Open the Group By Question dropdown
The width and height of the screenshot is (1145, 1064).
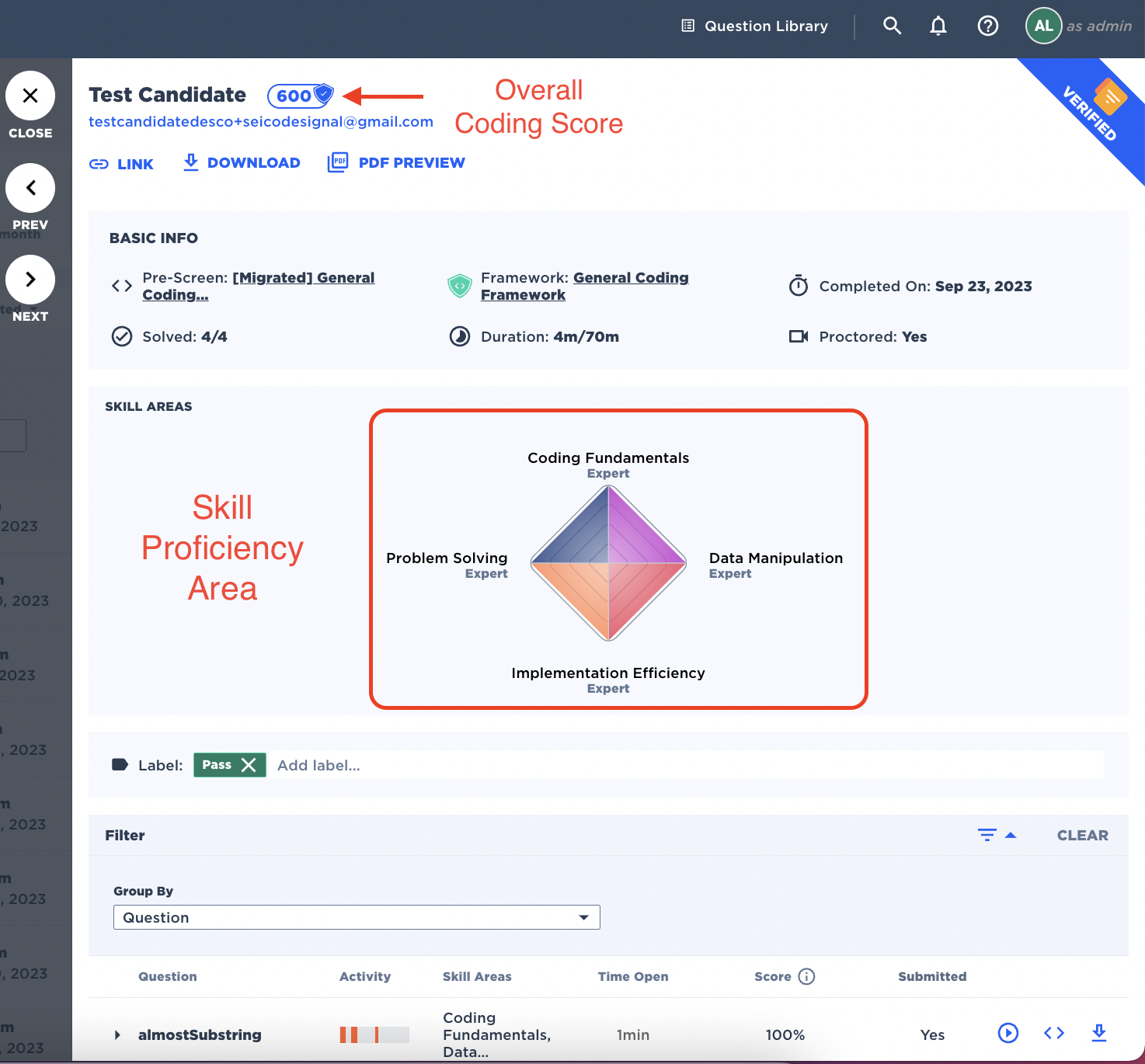[x=357, y=917]
